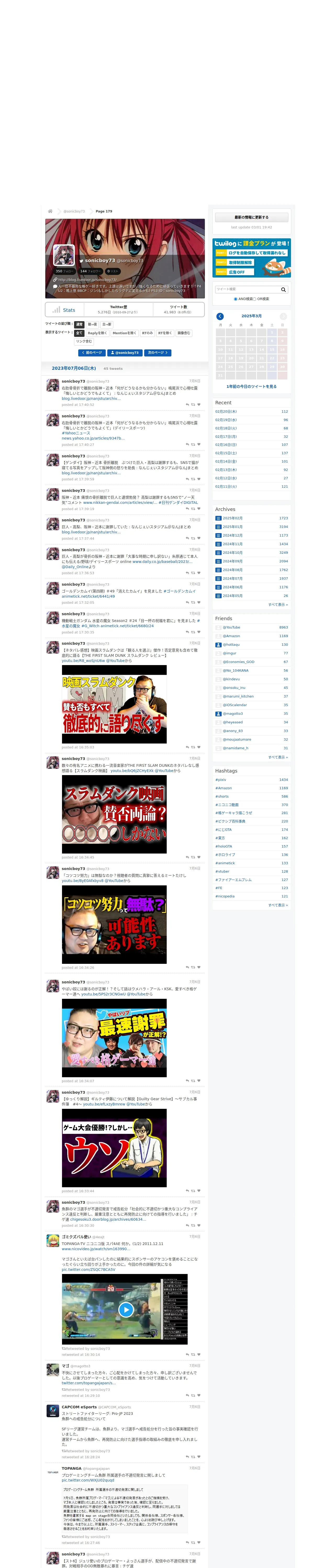Like the tweet posted at 16:30:30
This screenshot has width=336, height=1568.
coord(199,1225)
